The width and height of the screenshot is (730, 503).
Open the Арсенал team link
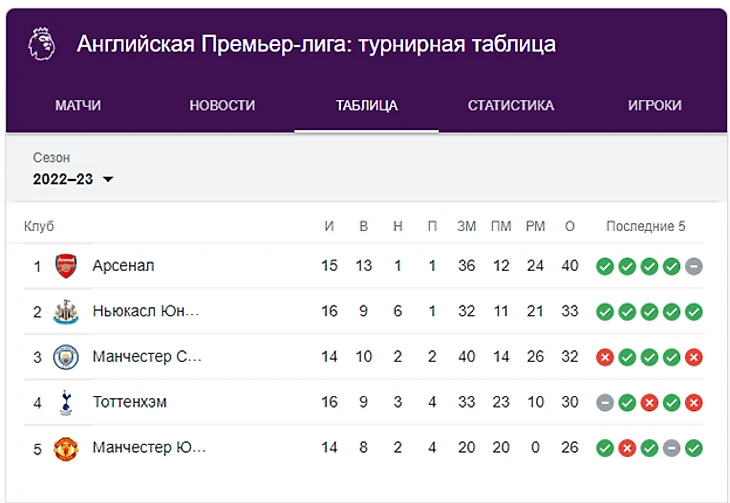tap(123, 265)
